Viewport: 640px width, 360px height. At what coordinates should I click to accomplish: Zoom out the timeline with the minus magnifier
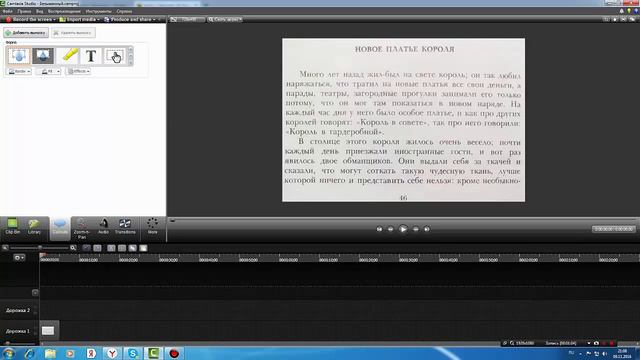(5, 248)
